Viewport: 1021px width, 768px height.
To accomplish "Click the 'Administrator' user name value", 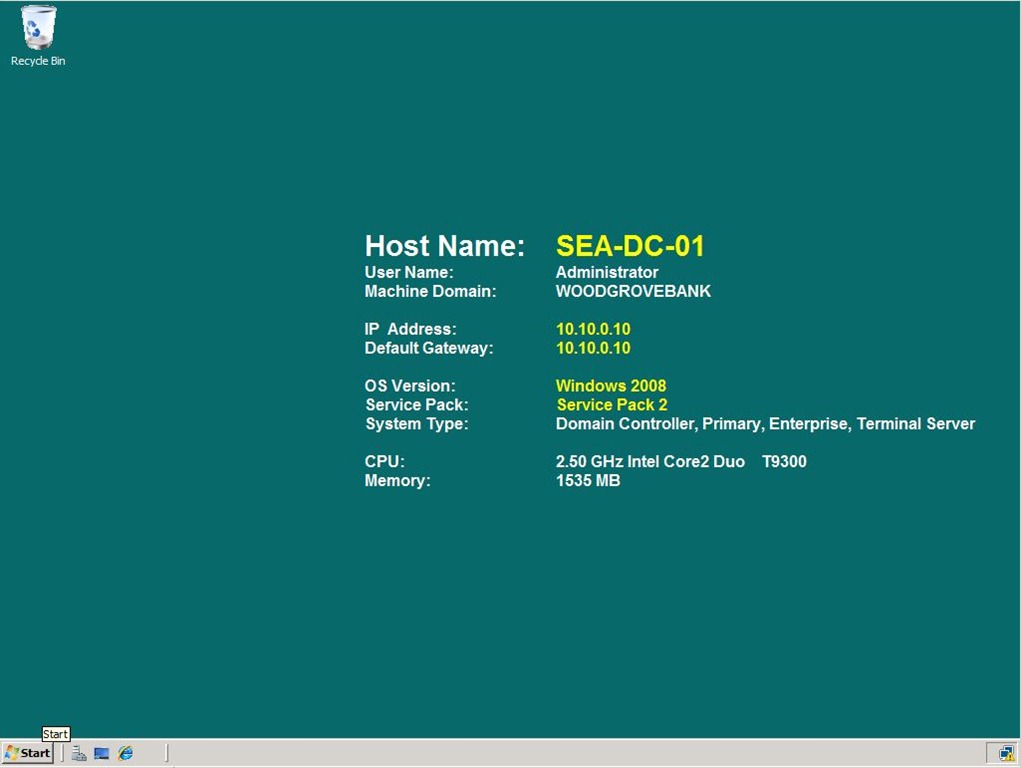I will 607,272.
